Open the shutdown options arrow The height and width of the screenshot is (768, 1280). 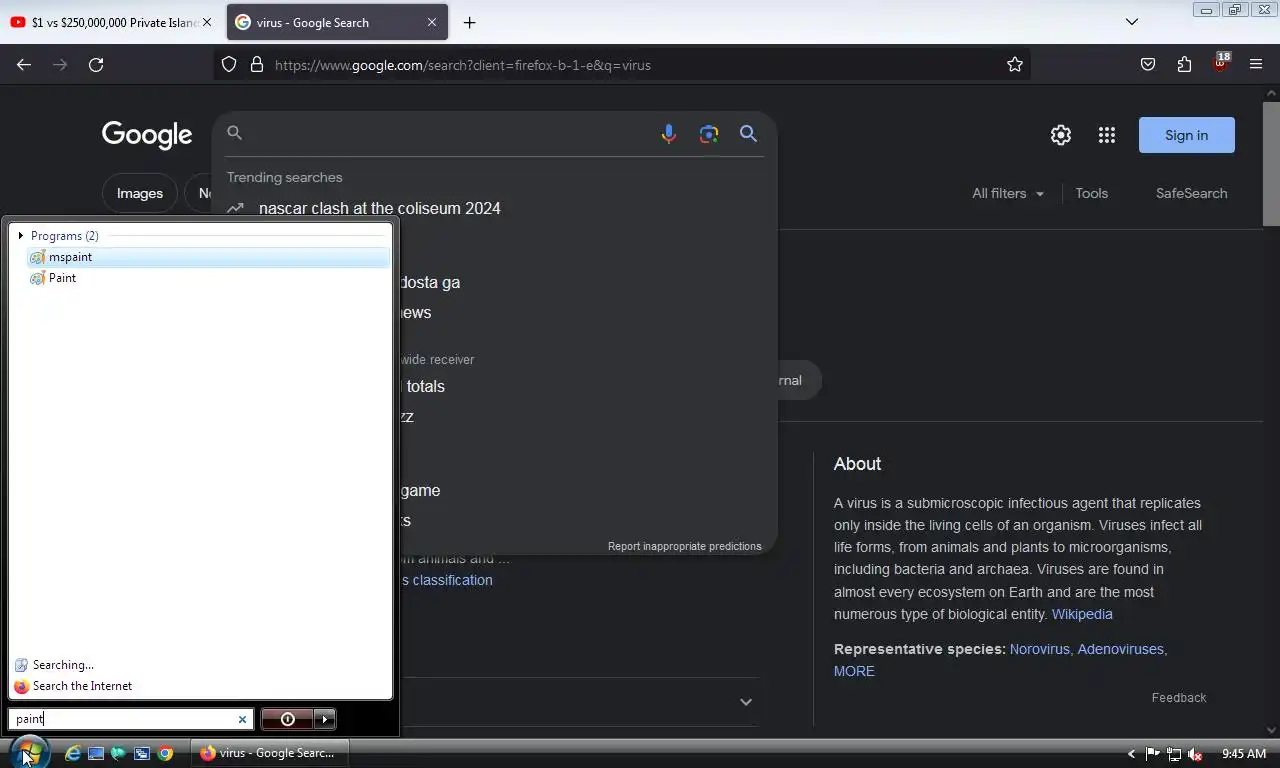325,719
